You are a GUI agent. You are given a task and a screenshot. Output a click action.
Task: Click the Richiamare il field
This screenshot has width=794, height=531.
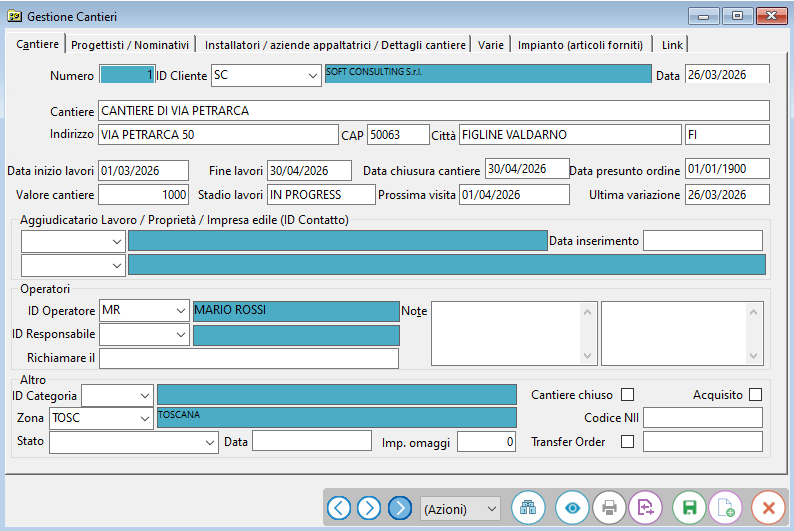(x=249, y=358)
